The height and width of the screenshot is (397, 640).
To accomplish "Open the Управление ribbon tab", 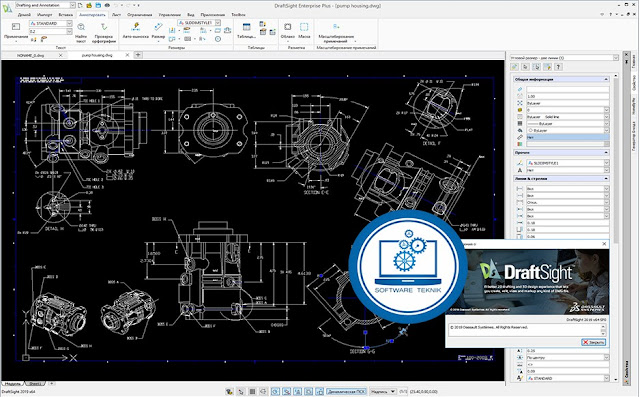I will pos(169,15).
